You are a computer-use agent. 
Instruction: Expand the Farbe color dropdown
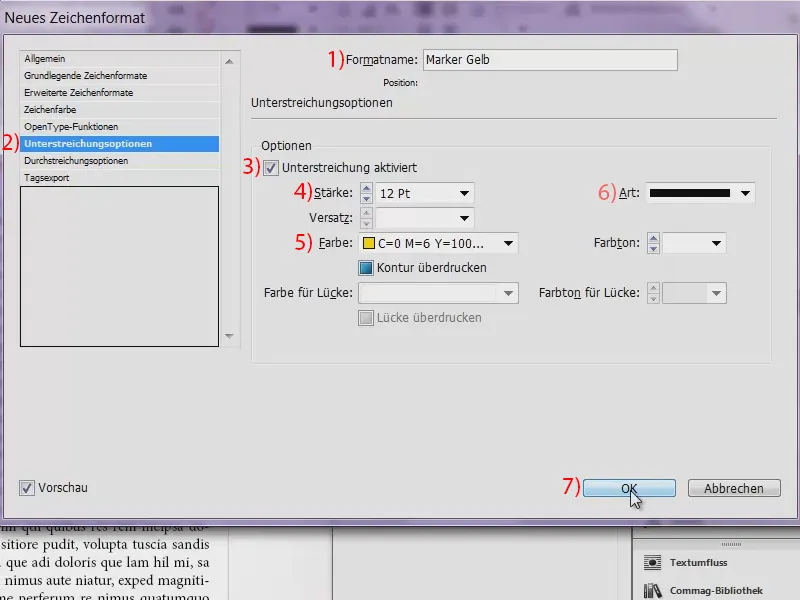point(508,243)
